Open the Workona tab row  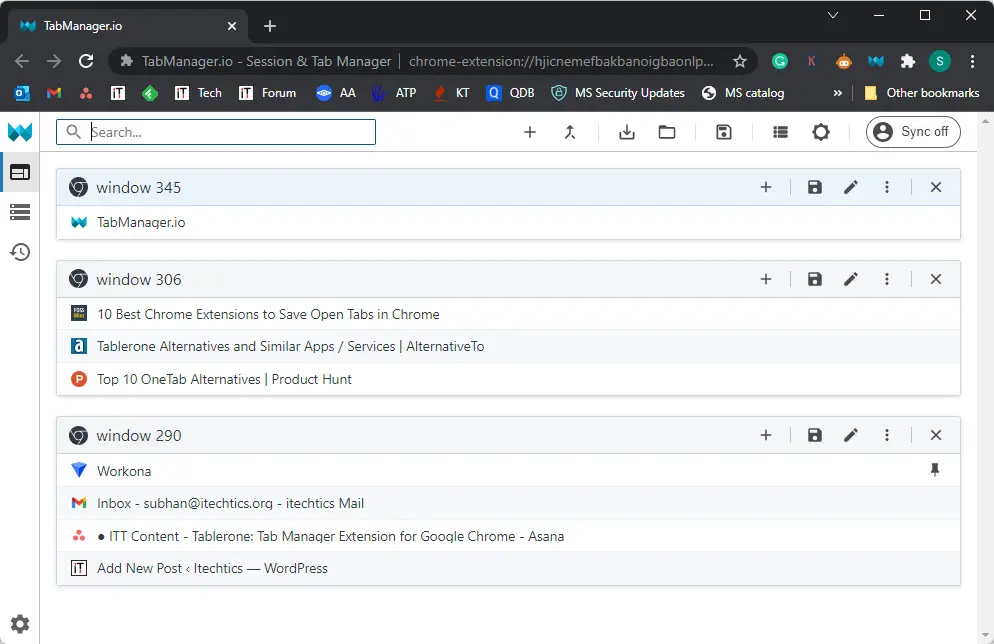pos(508,470)
